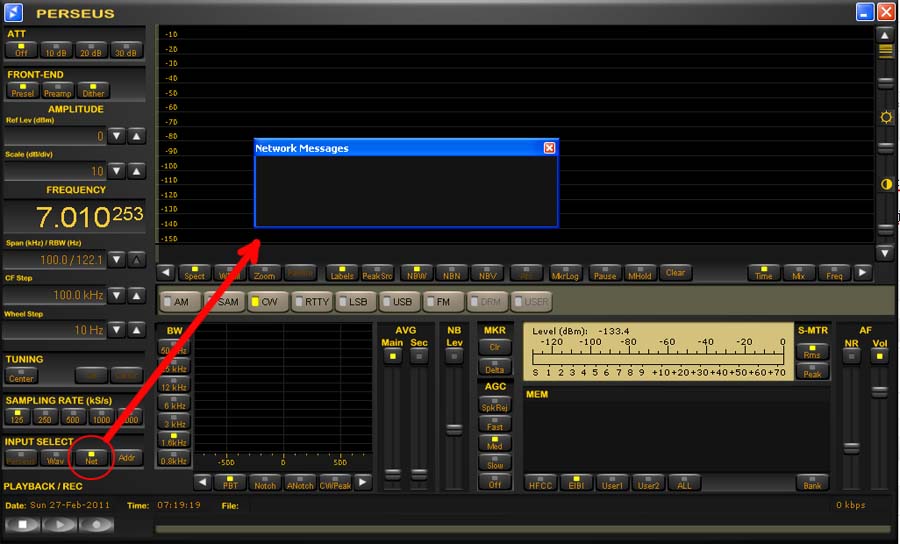Select the EIBI memory database
900x544 pixels.
(576, 482)
